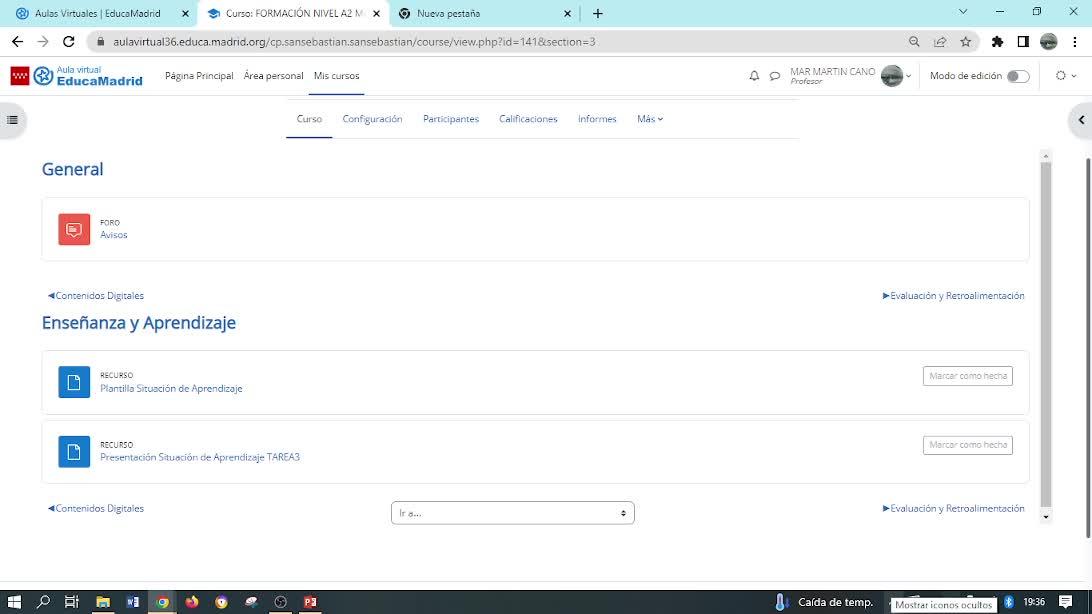1092x614 pixels.
Task: Open Plantilla Situación de Aprendizaje resource link
Action: click(171, 388)
